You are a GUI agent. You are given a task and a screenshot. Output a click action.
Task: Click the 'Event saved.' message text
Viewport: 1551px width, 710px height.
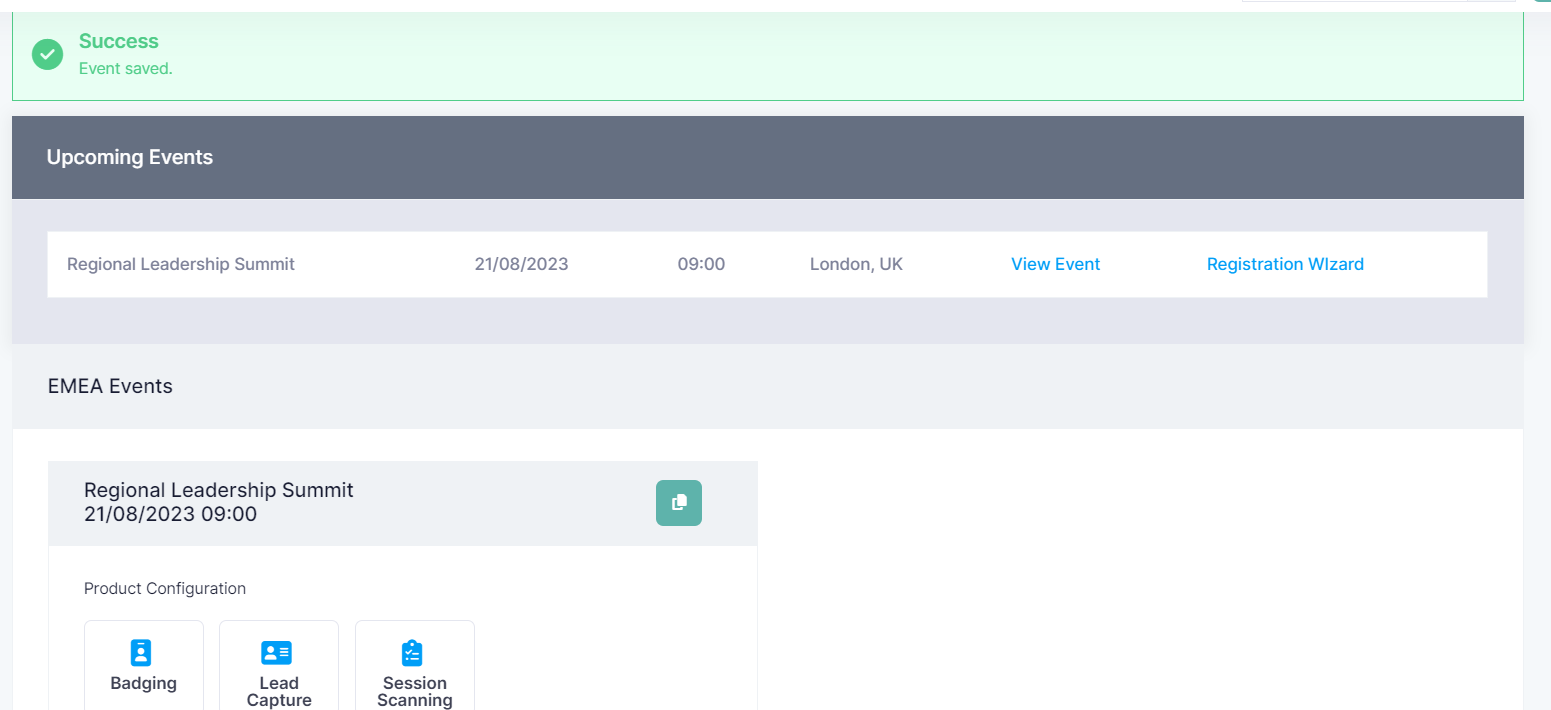126,69
